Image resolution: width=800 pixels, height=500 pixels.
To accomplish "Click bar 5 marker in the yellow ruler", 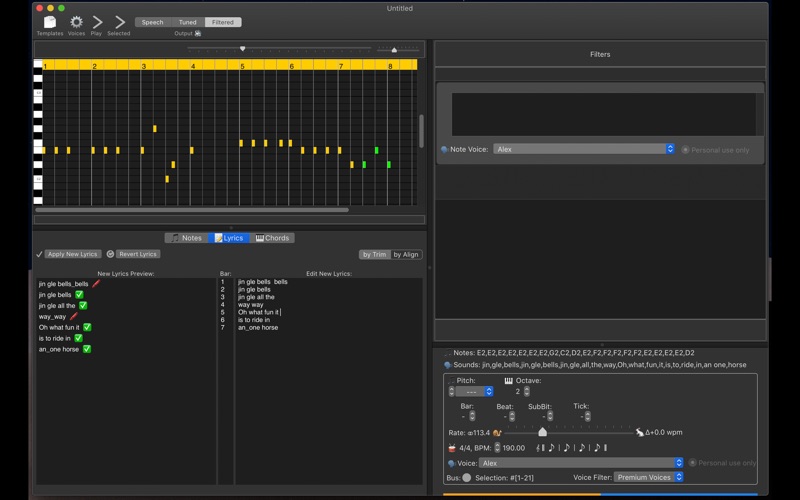I will tap(242, 66).
